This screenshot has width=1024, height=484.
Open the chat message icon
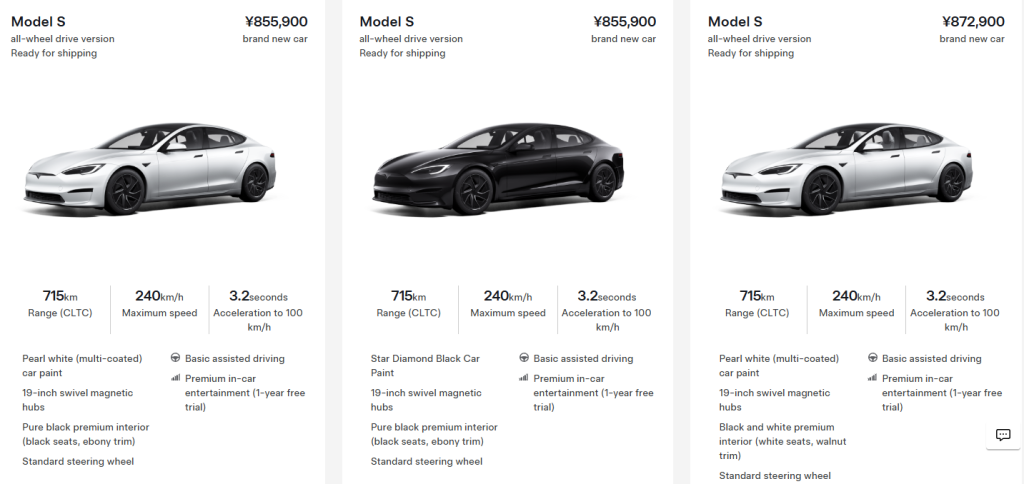[1002, 435]
